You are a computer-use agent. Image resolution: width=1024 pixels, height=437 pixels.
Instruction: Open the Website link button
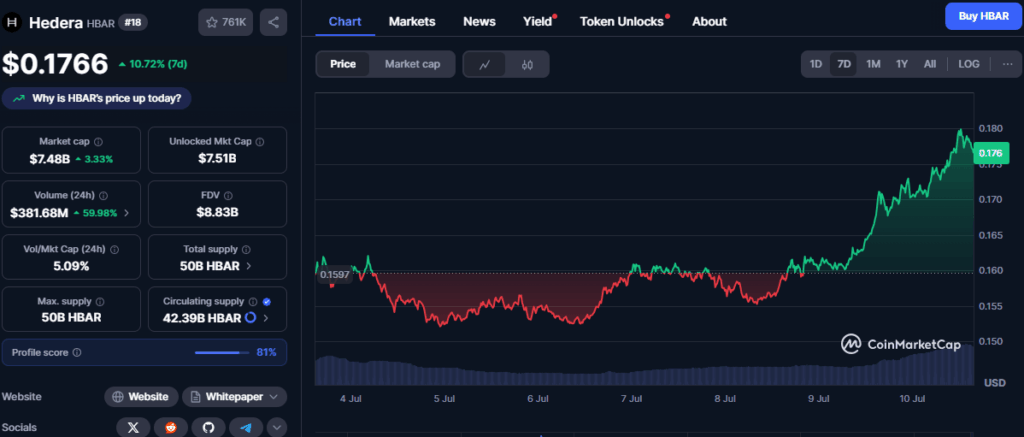tap(141, 397)
